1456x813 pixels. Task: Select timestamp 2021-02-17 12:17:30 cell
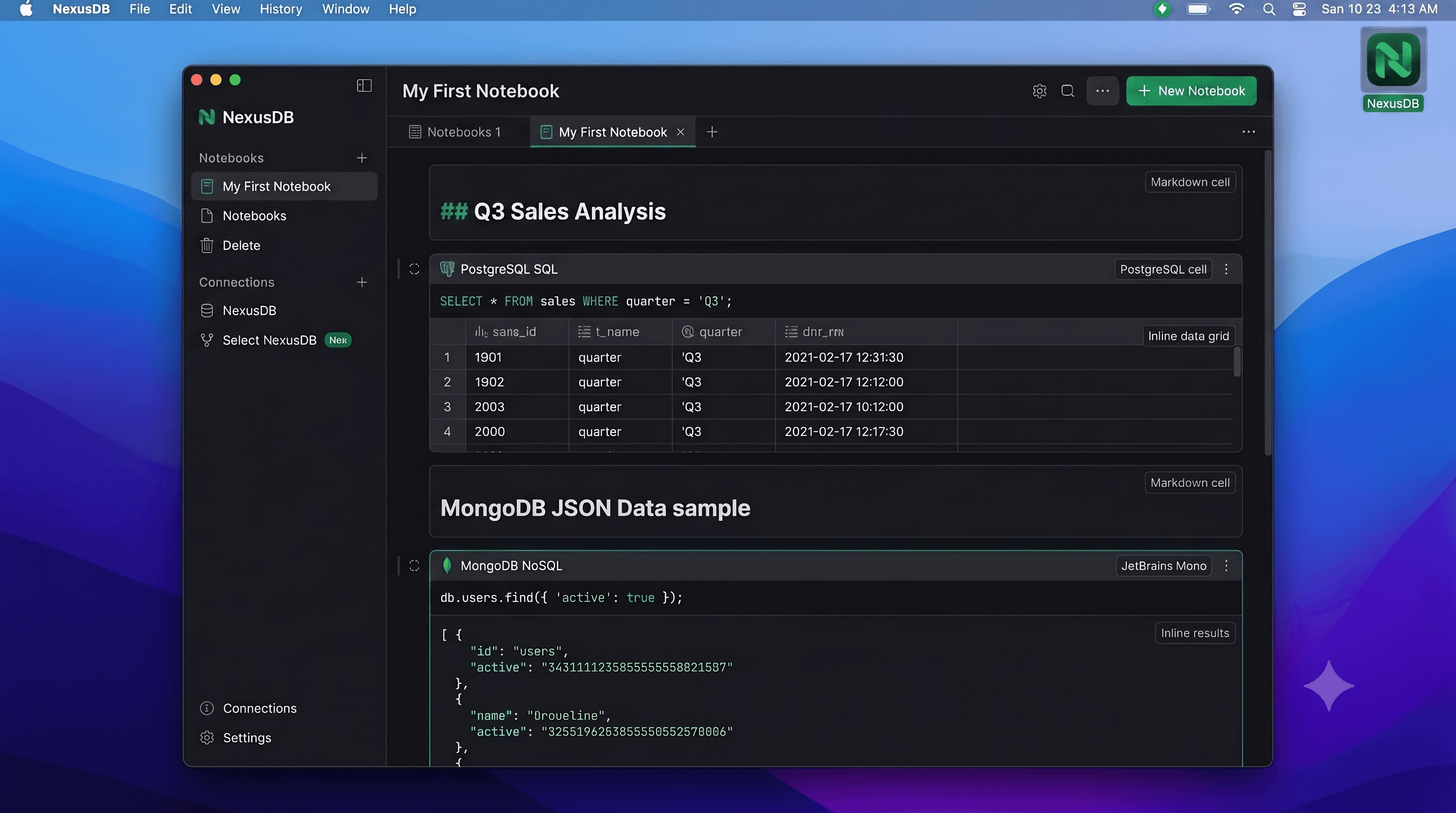867,432
